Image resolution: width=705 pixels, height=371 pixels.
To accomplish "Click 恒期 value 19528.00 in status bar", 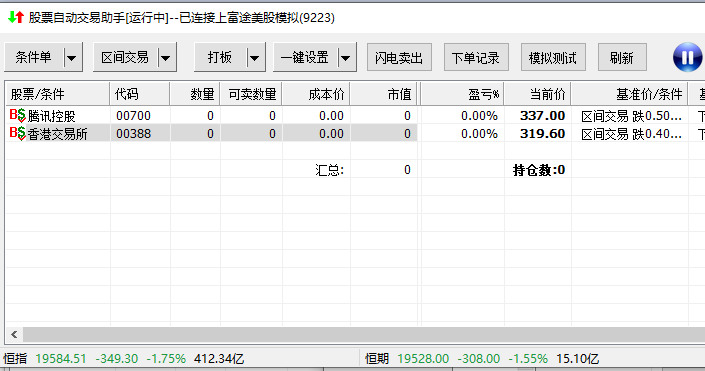I will tap(423, 358).
